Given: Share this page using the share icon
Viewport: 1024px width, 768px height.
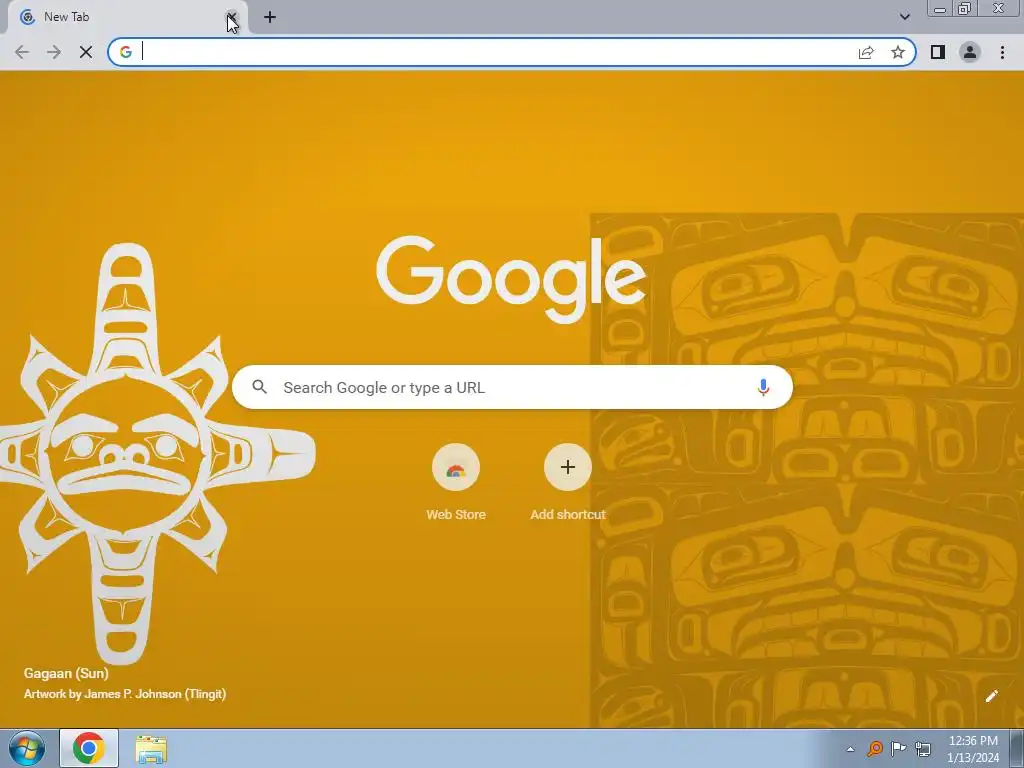Looking at the screenshot, I should coord(866,52).
